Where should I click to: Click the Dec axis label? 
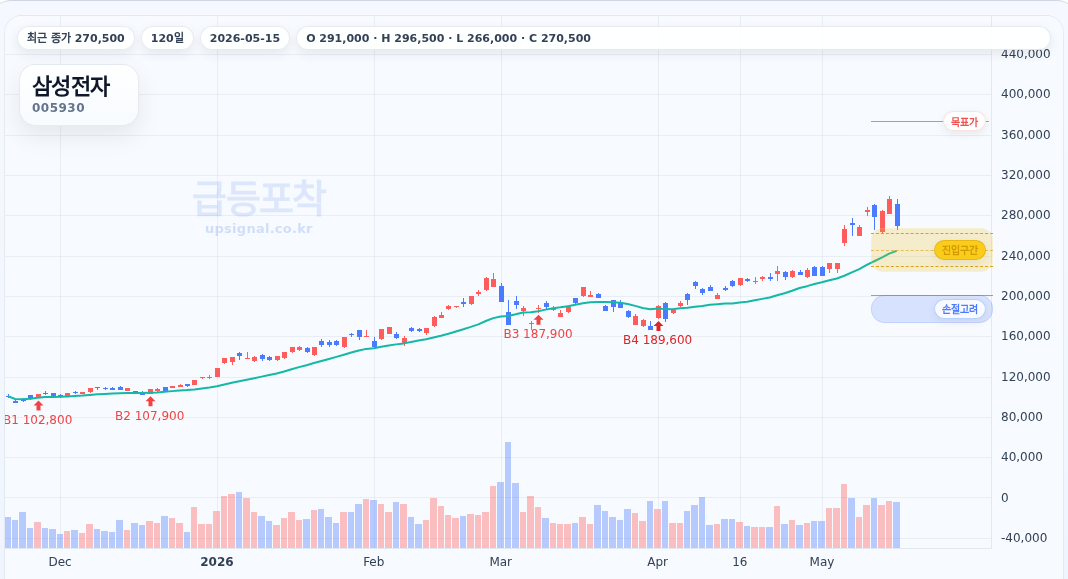point(60,562)
